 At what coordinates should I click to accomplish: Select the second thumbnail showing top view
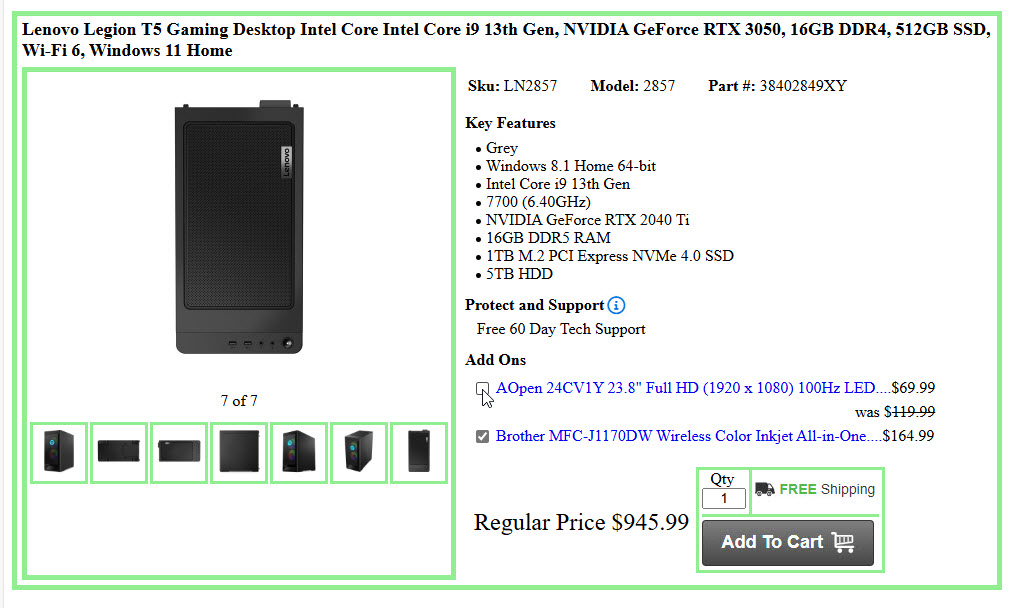[x=119, y=453]
